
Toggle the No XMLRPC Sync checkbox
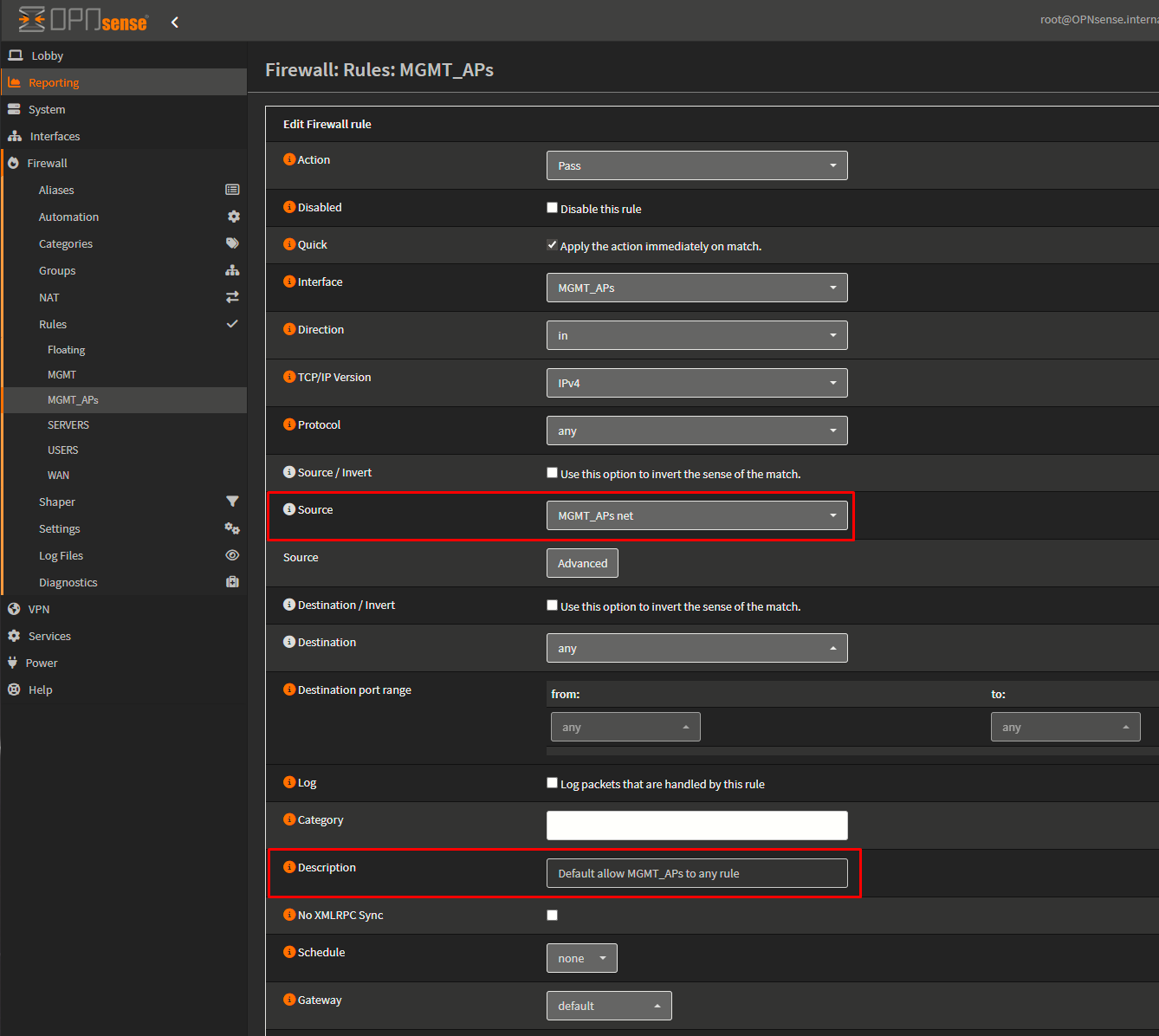point(552,916)
